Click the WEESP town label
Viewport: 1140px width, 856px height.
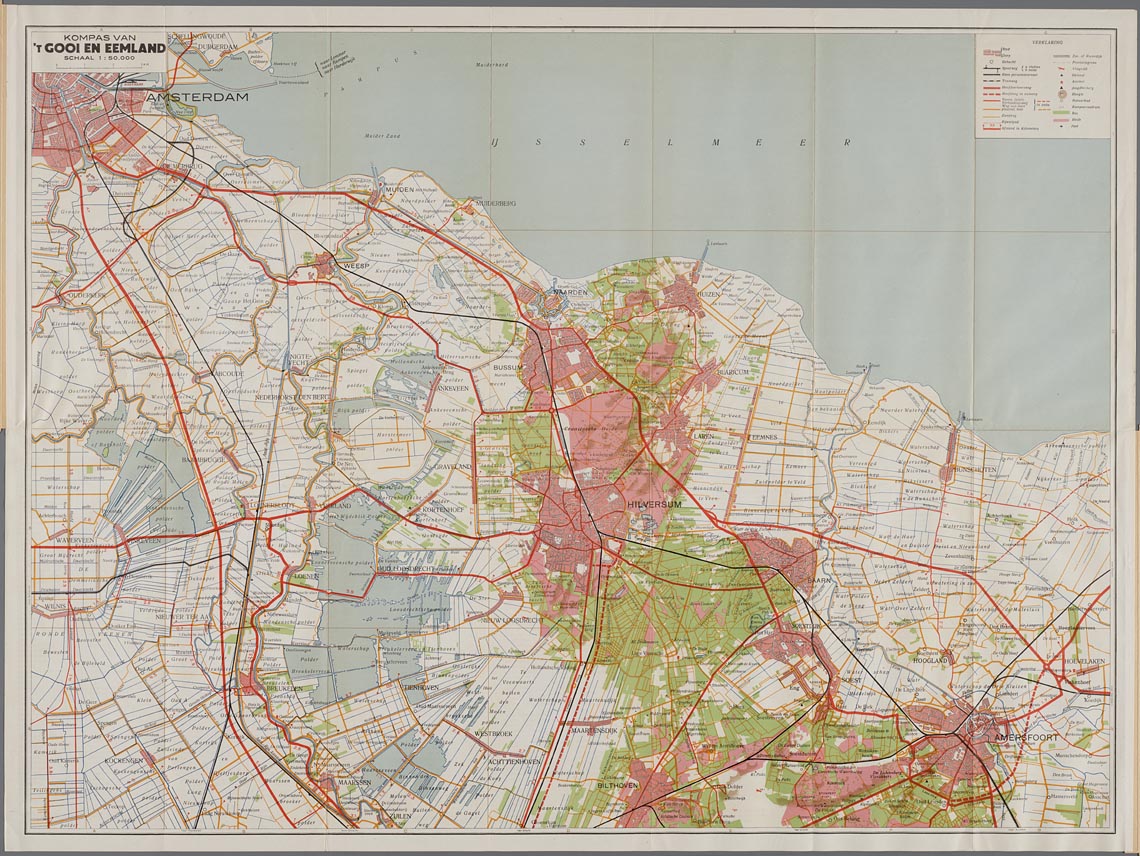pyautogui.click(x=355, y=267)
